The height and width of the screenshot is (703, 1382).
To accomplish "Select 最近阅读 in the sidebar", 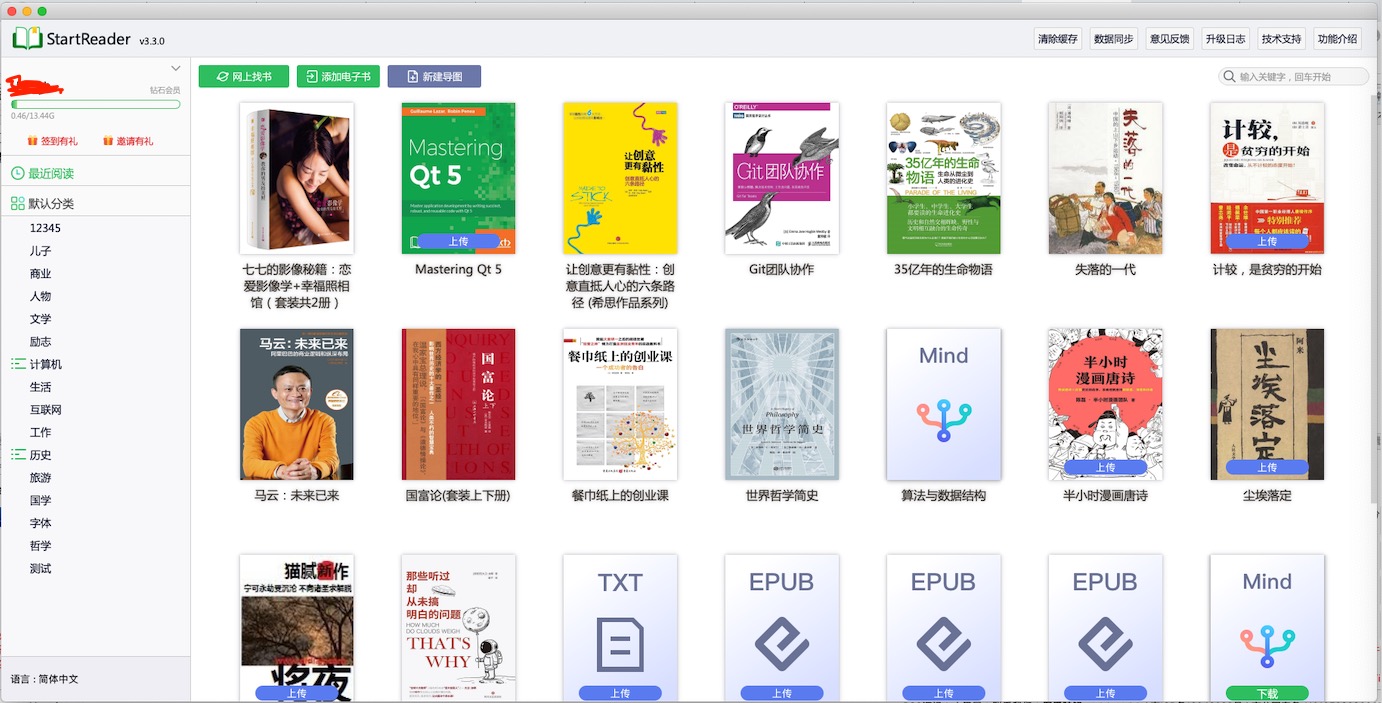I will click(51, 173).
